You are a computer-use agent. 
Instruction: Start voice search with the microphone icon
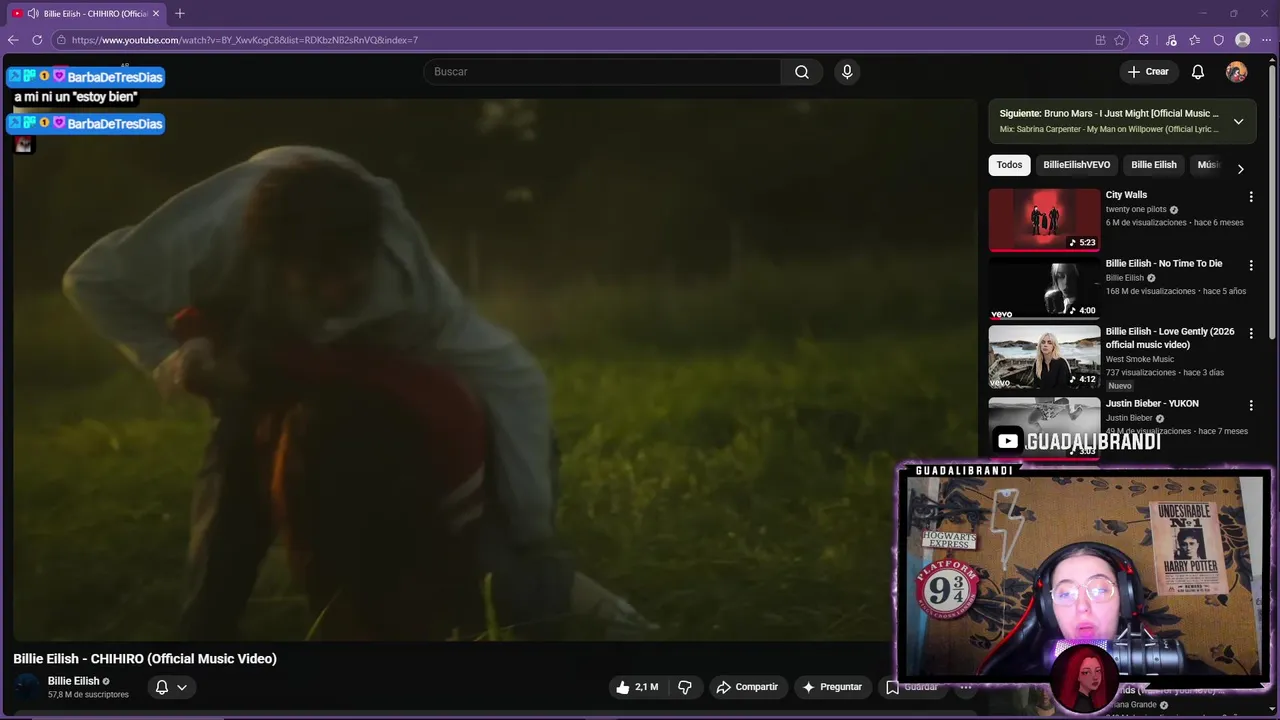coord(847,72)
